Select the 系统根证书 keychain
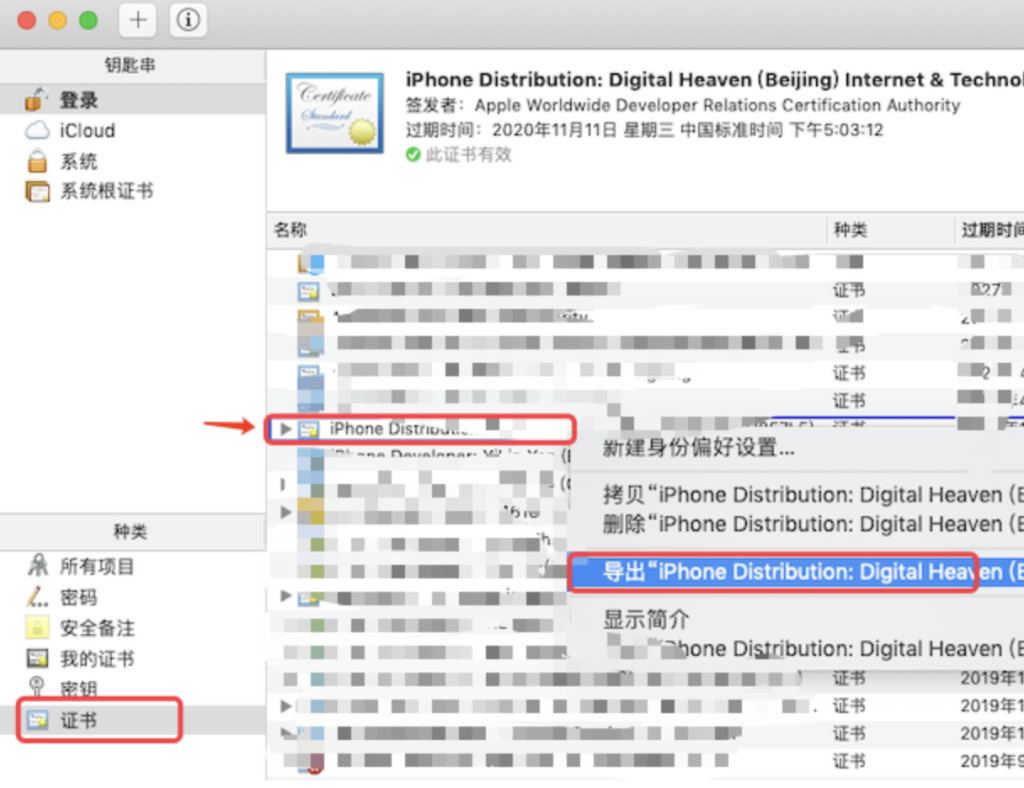1024x788 pixels. point(133,191)
